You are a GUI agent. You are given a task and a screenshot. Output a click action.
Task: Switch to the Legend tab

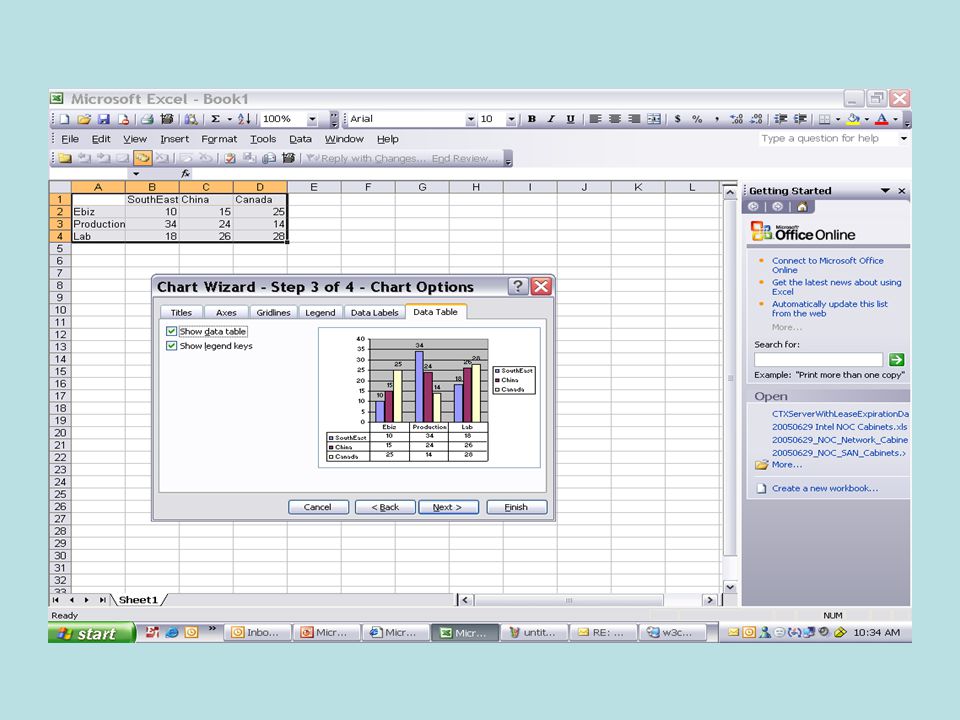click(x=320, y=312)
